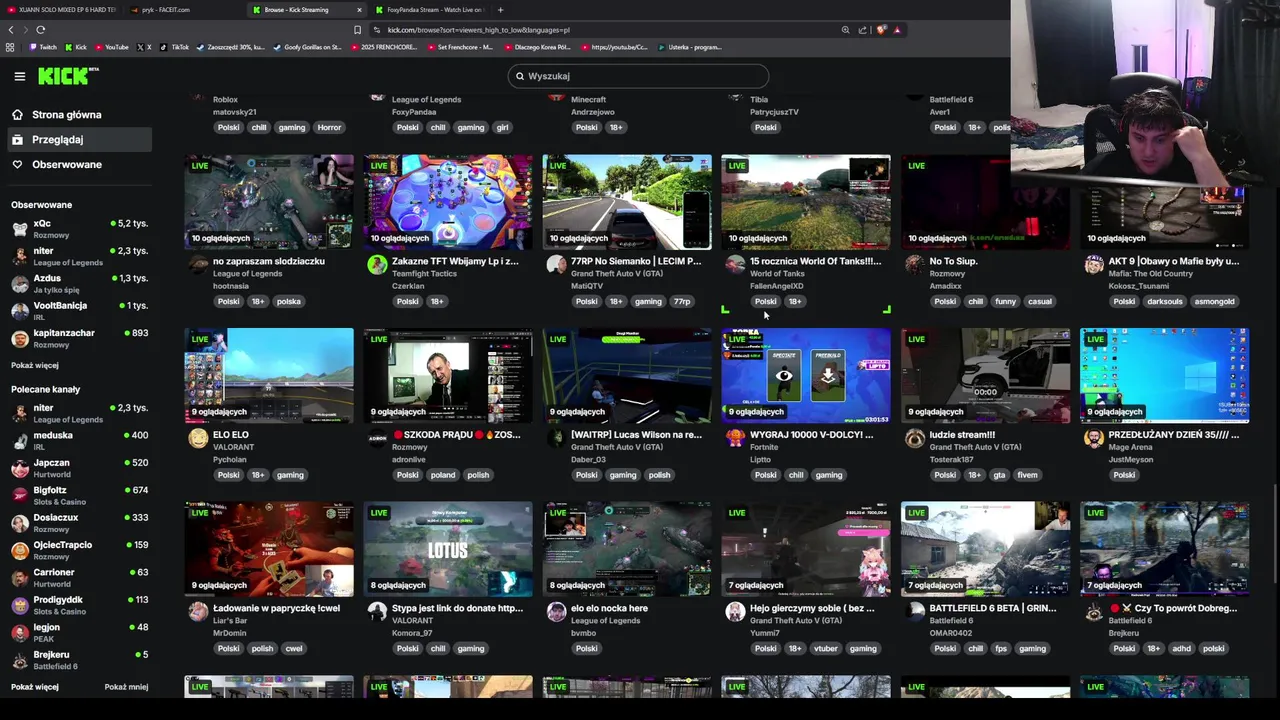Click the 'darksouls' tag under AKT 9 stream

(1165, 301)
